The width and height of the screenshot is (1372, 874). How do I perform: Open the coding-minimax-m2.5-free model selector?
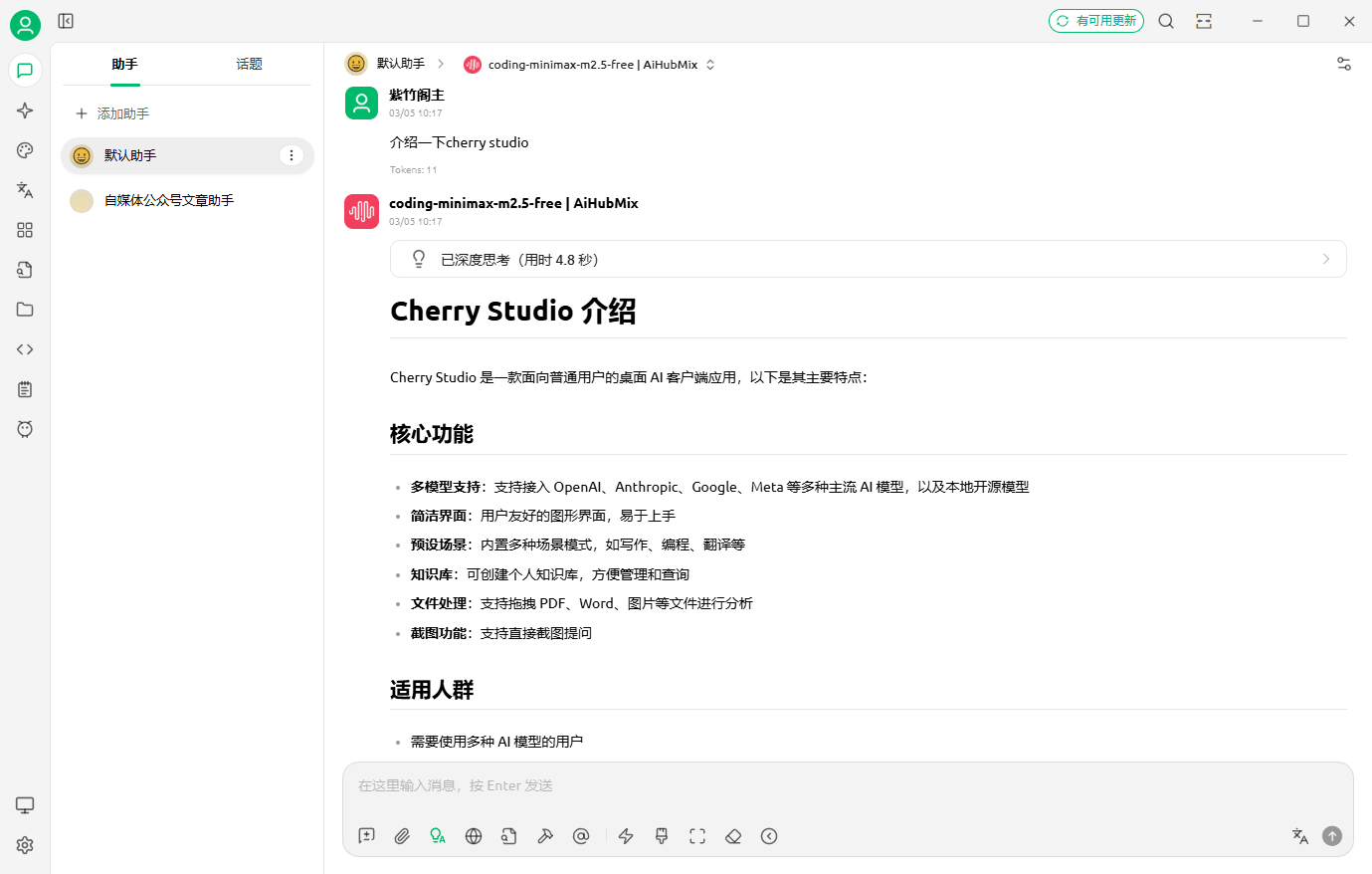590,65
